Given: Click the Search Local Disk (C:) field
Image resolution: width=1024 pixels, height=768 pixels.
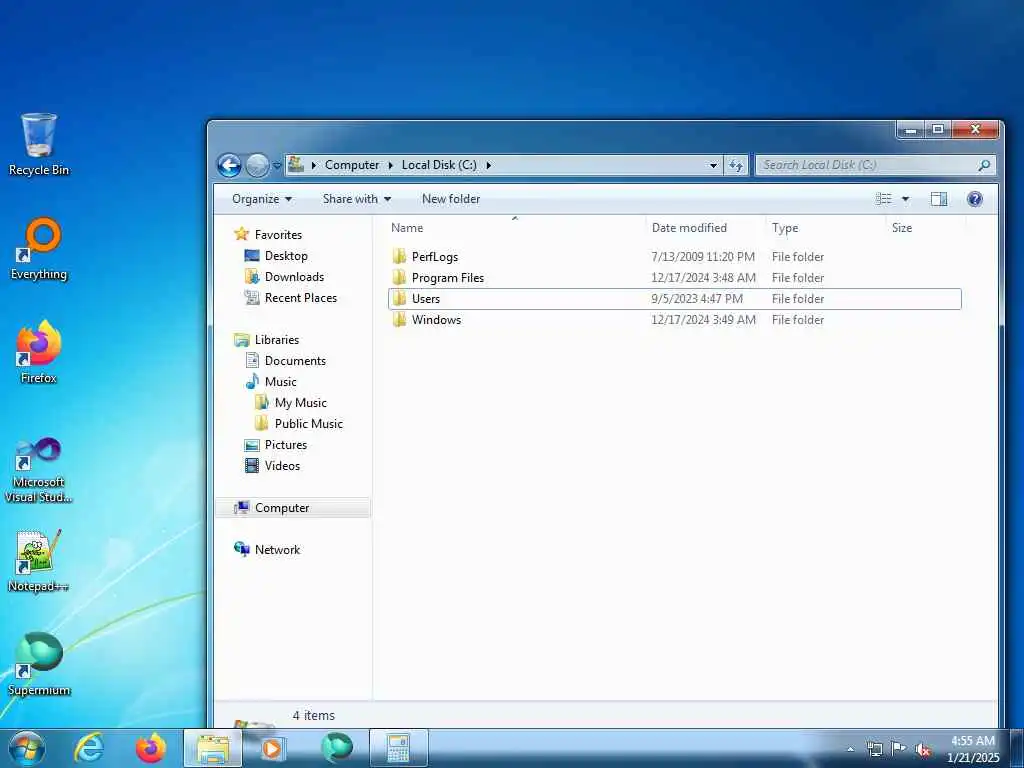Looking at the screenshot, I should pyautogui.click(x=874, y=165).
